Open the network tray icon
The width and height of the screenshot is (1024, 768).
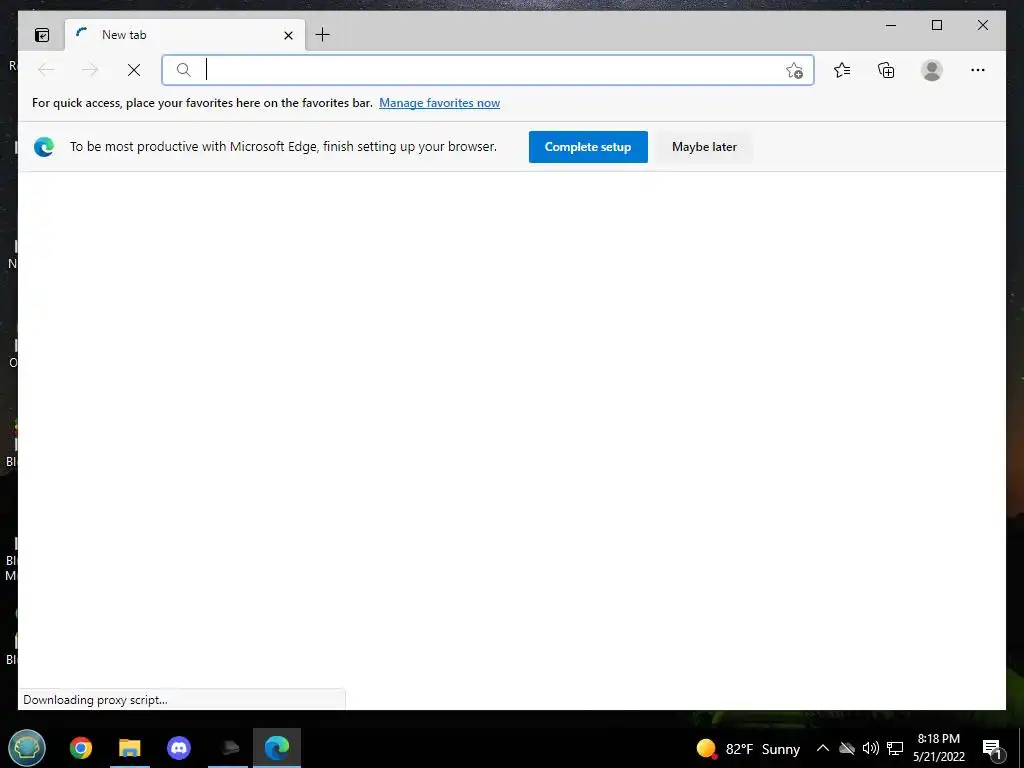[x=895, y=748]
